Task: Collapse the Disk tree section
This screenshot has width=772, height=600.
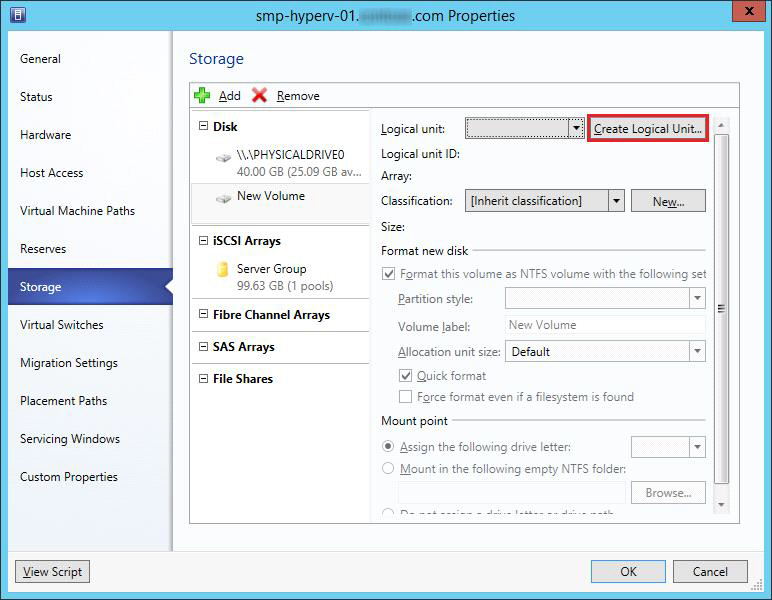Action: [x=203, y=127]
